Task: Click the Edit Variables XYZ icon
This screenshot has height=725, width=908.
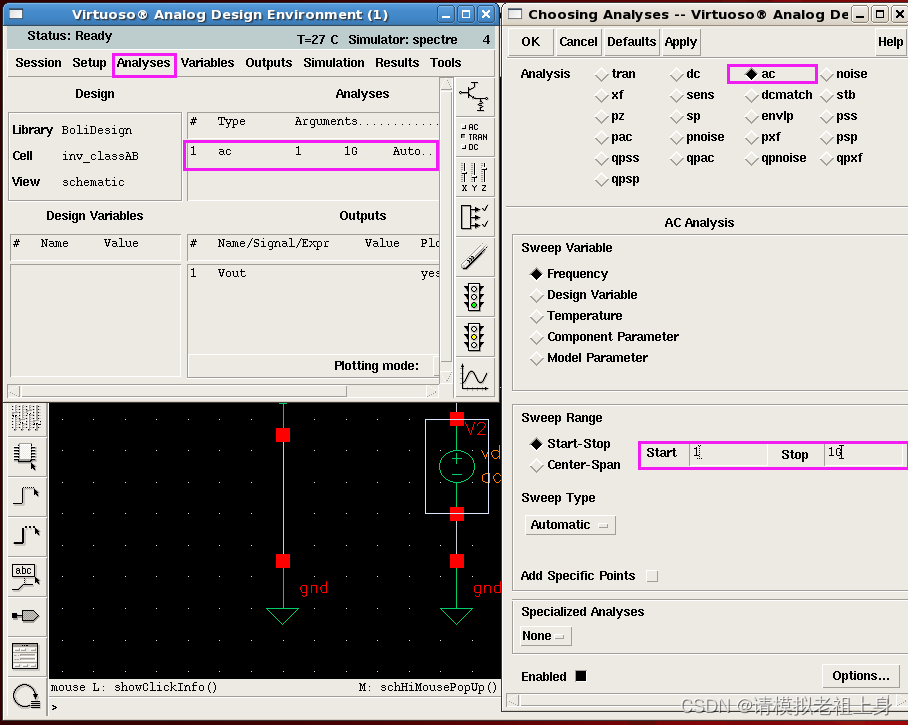Action: coord(474,177)
